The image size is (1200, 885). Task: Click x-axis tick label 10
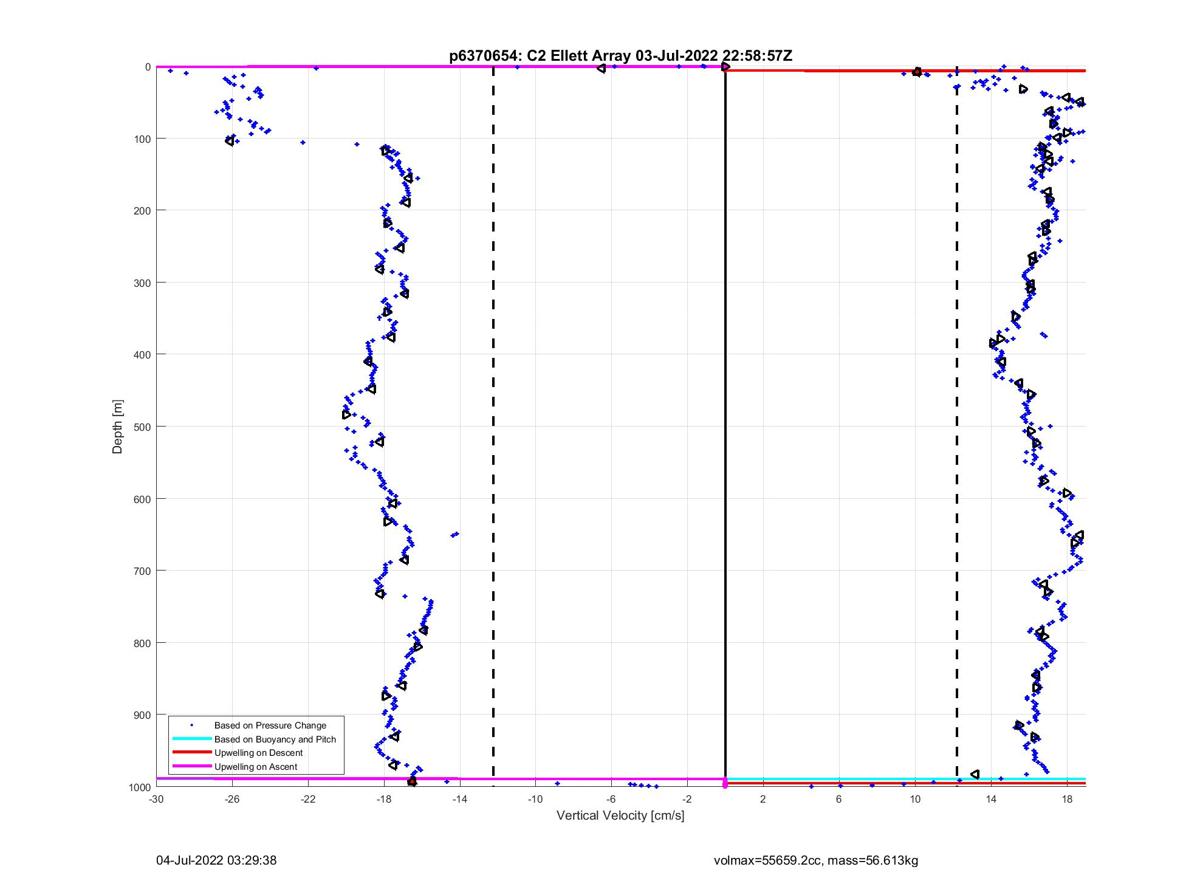tap(915, 799)
